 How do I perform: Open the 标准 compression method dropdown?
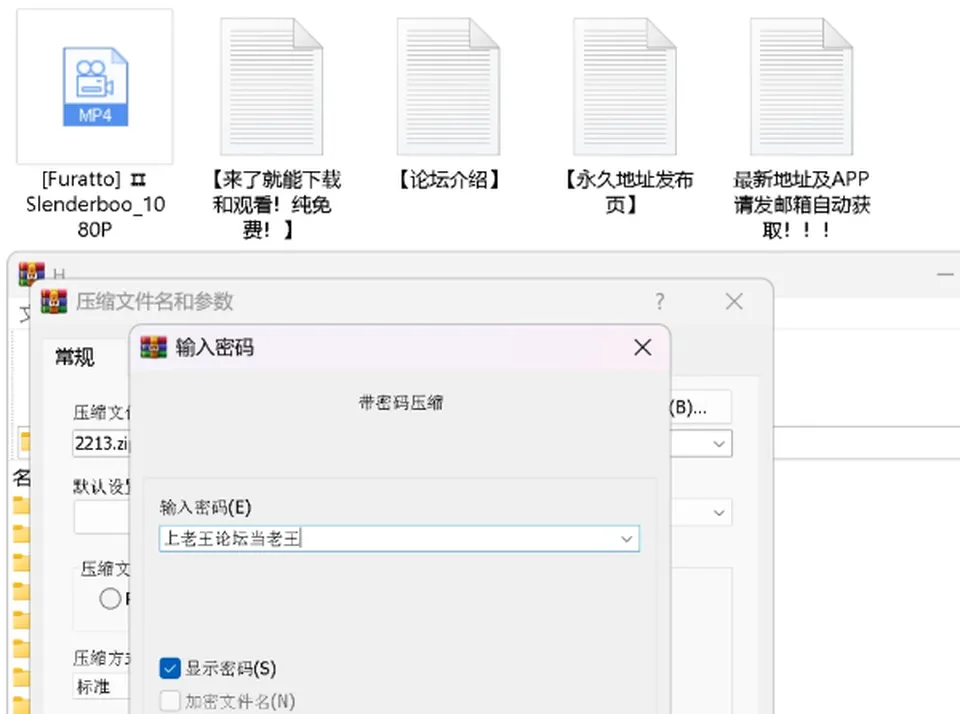tap(102, 686)
